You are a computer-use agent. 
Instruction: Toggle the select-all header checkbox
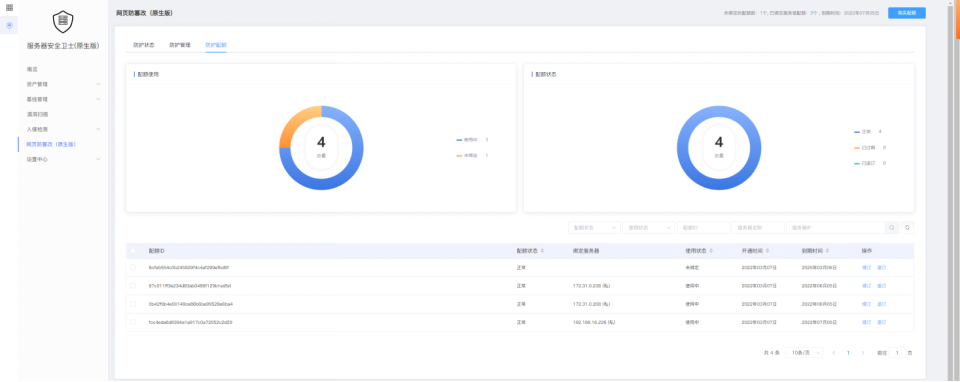[133, 251]
